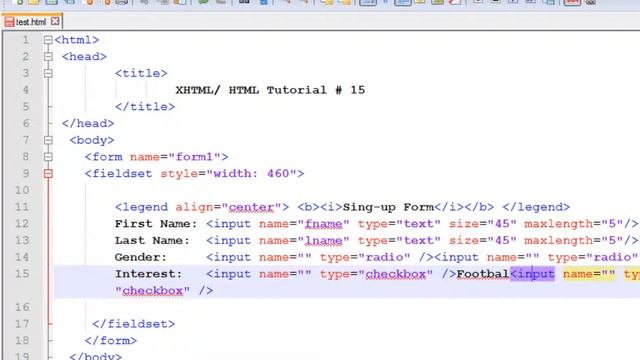The width and height of the screenshot is (640, 360).
Task: Click the wrapped "checkbox" value below line 15
Action: click(152, 291)
